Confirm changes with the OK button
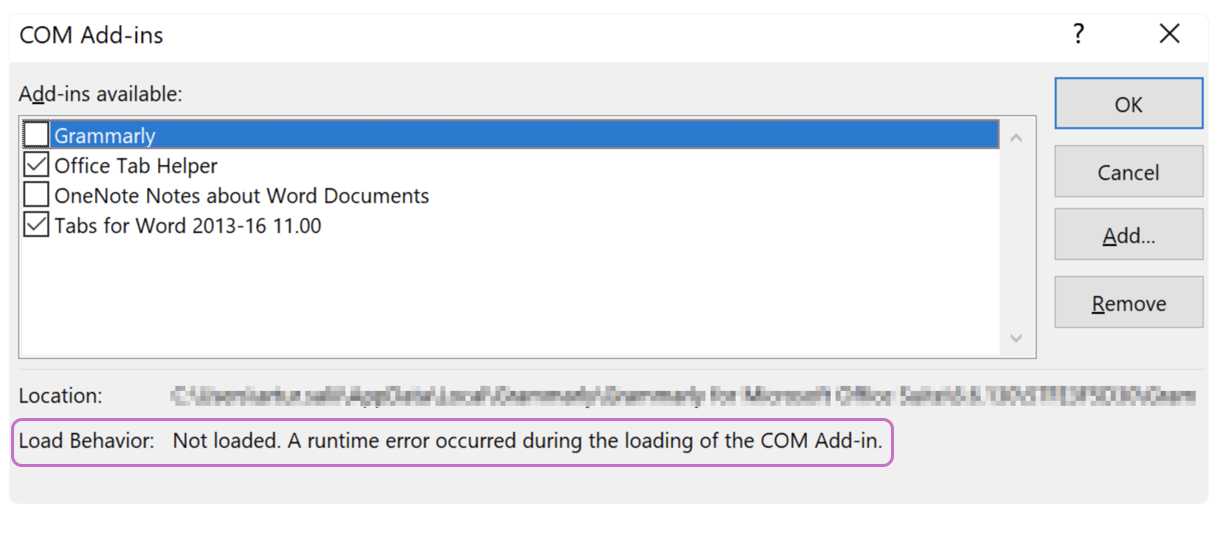The width and height of the screenshot is (1223, 551). tap(1129, 104)
